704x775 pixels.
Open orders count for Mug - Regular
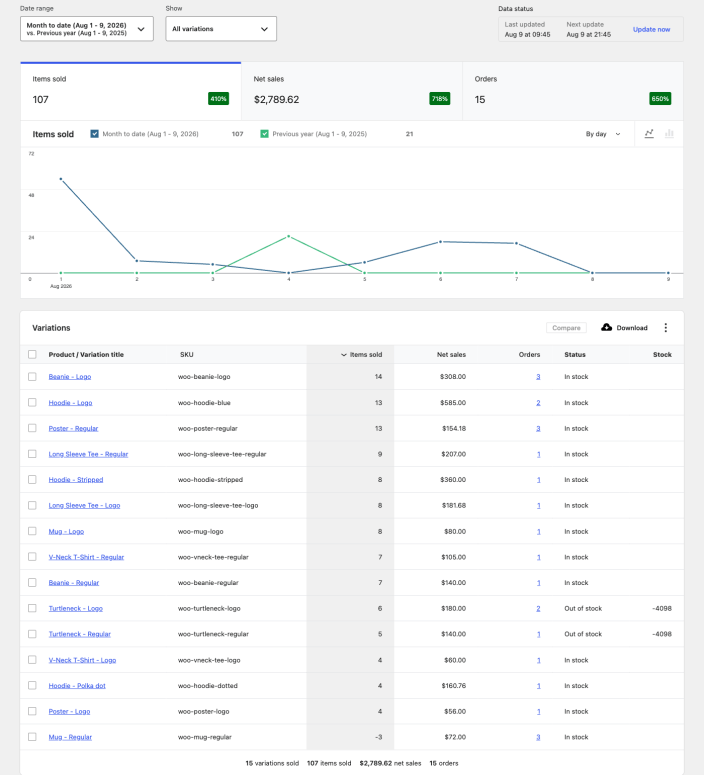pos(538,736)
